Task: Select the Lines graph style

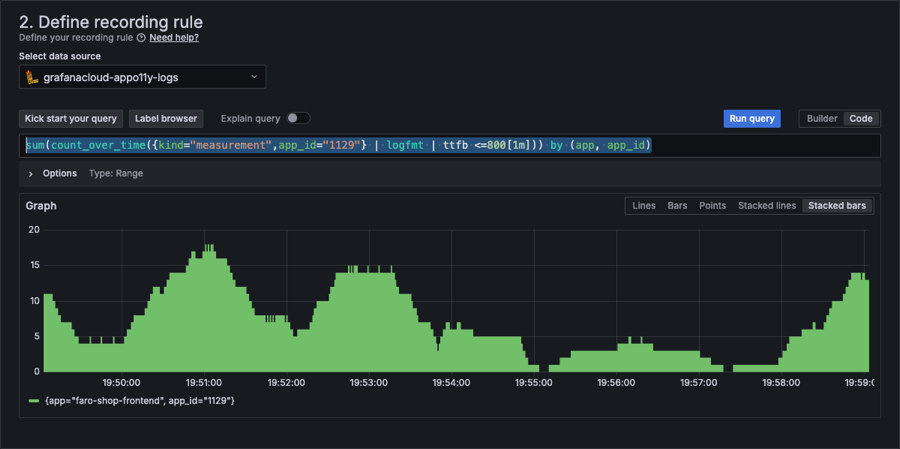Action: coord(644,206)
